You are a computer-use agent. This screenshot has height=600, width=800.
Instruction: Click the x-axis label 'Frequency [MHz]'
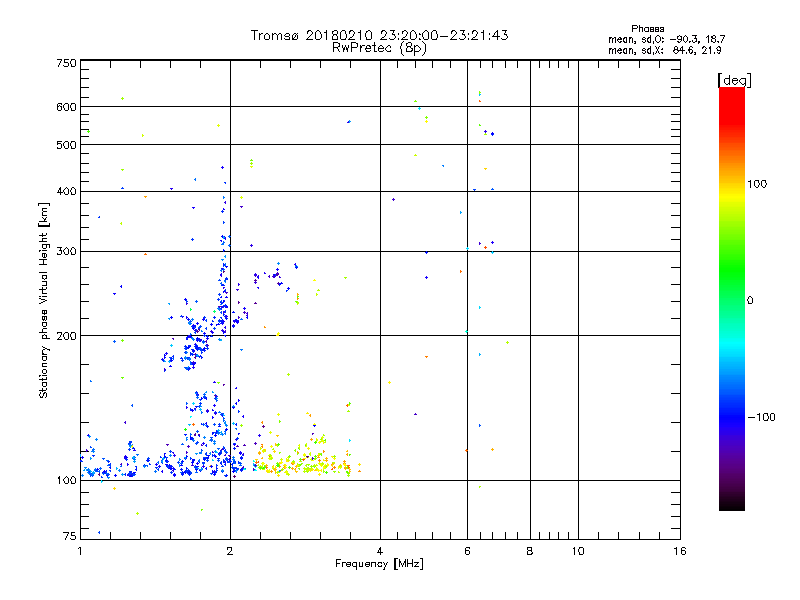[379, 564]
